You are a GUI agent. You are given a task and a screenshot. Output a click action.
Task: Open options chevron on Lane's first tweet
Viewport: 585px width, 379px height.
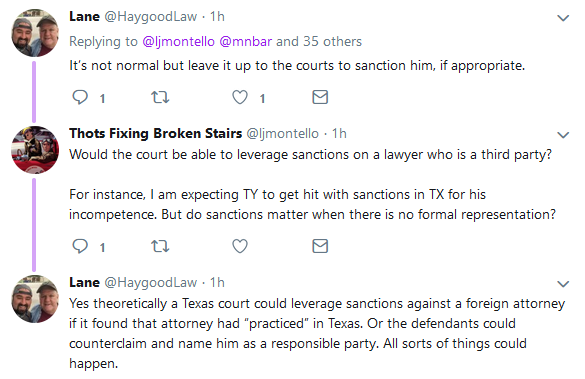pos(563,18)
